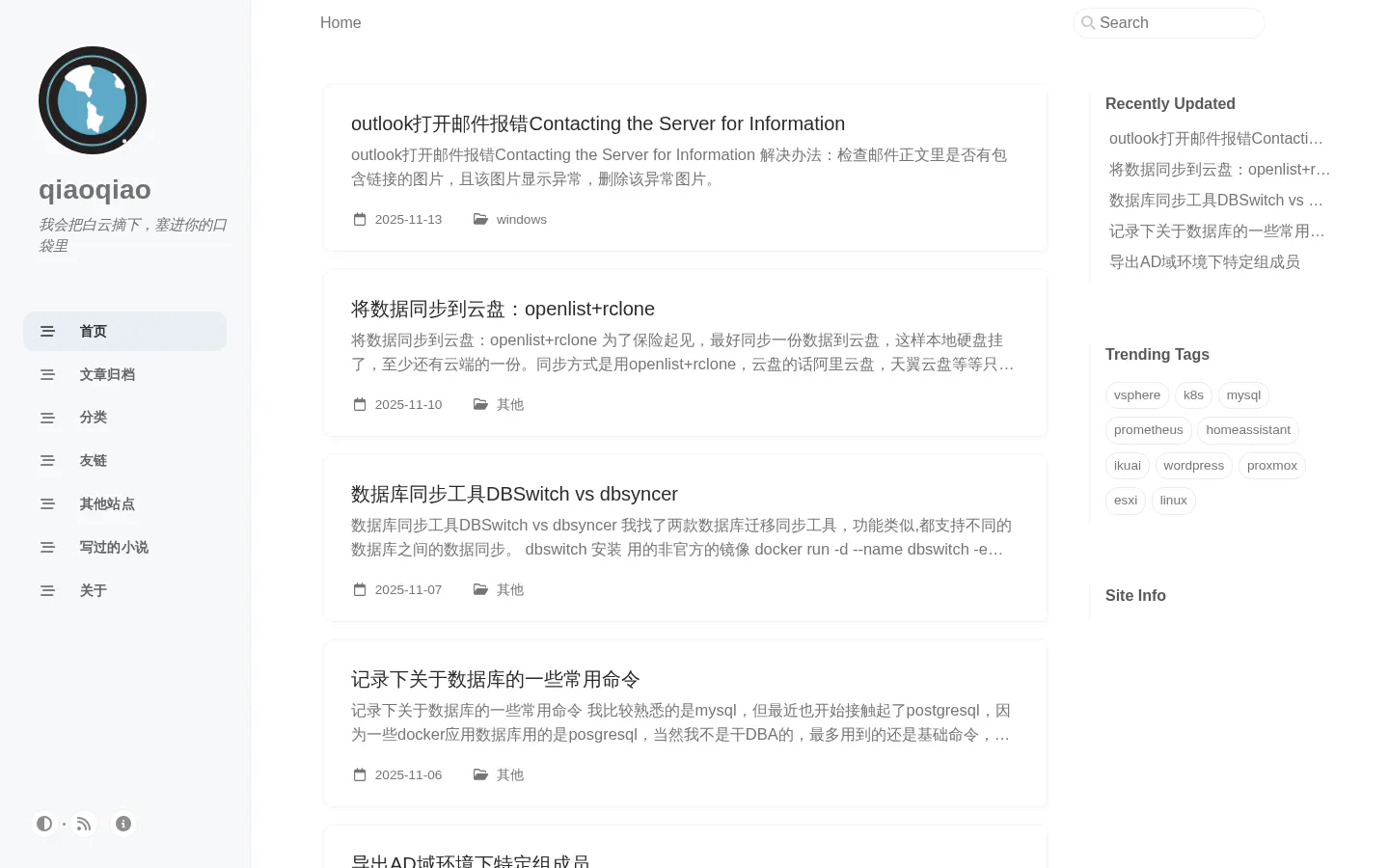Open 关于 about page
This screenshot has height=868, width=1389.
point(125,591)
